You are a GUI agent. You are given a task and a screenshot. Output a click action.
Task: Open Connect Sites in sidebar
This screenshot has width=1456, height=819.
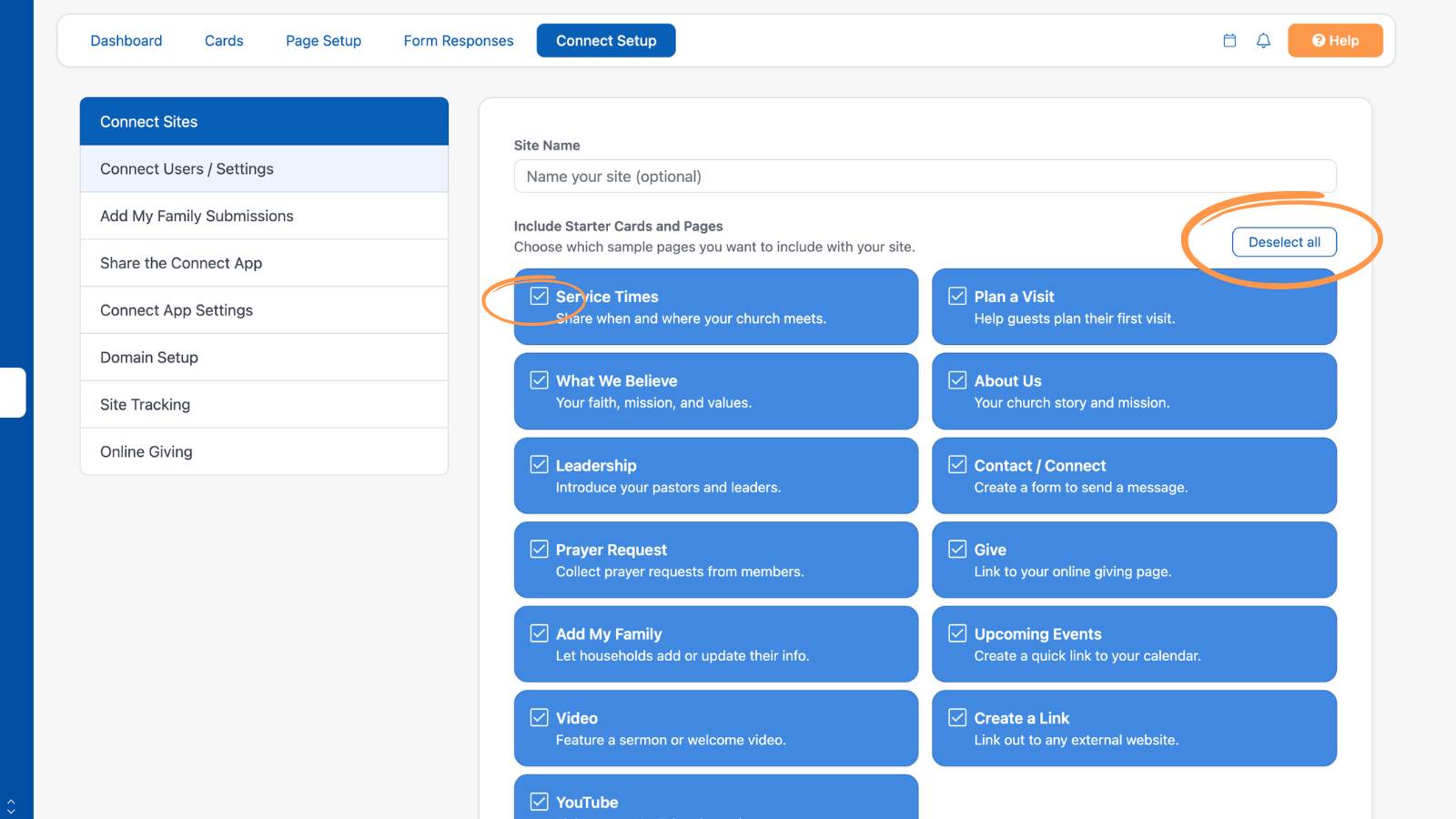tap(264, 122)
